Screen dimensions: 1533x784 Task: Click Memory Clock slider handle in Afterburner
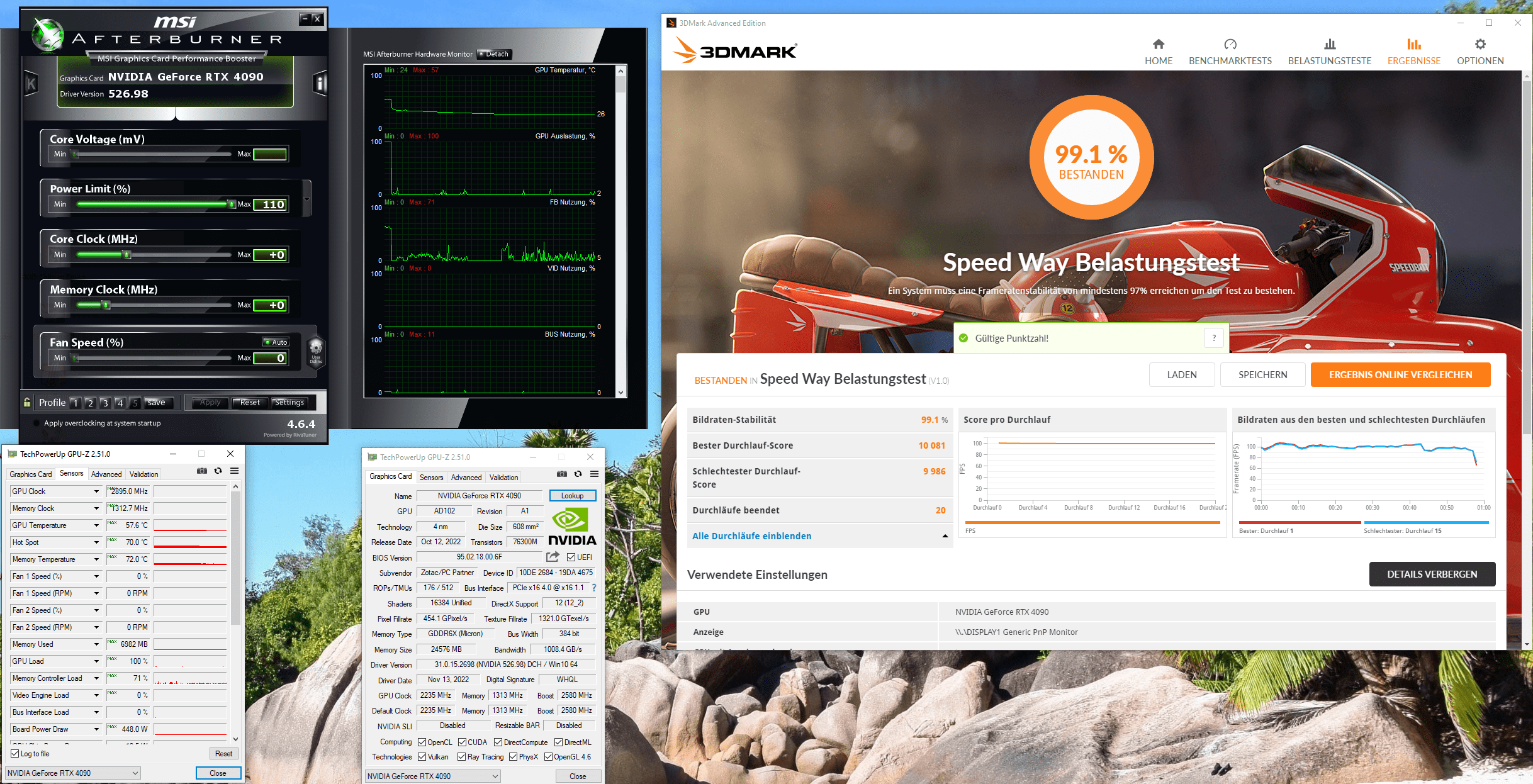pos(106,305)
